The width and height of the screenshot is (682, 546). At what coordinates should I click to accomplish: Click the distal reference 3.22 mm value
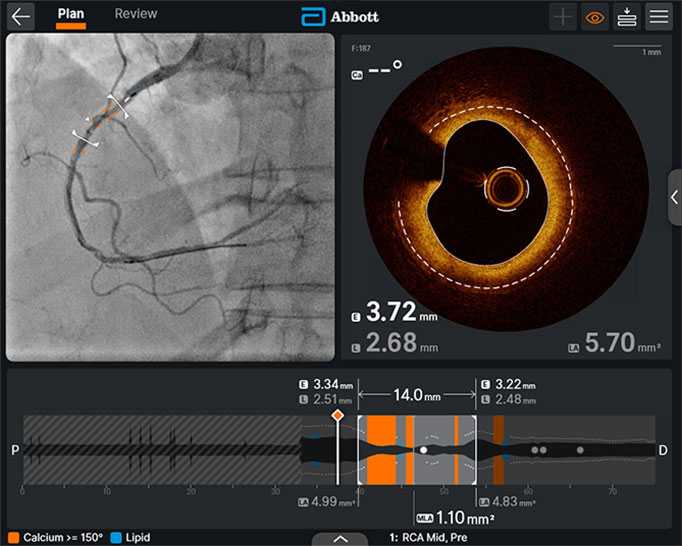pyautogui.click(x=515, y=385)
